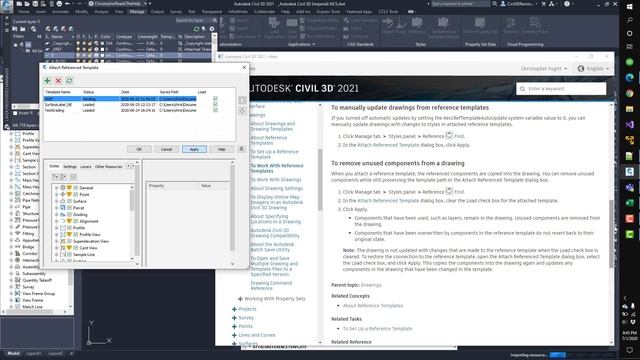
Task: Open the Output ribbon tab
Action: click(157, 12)
